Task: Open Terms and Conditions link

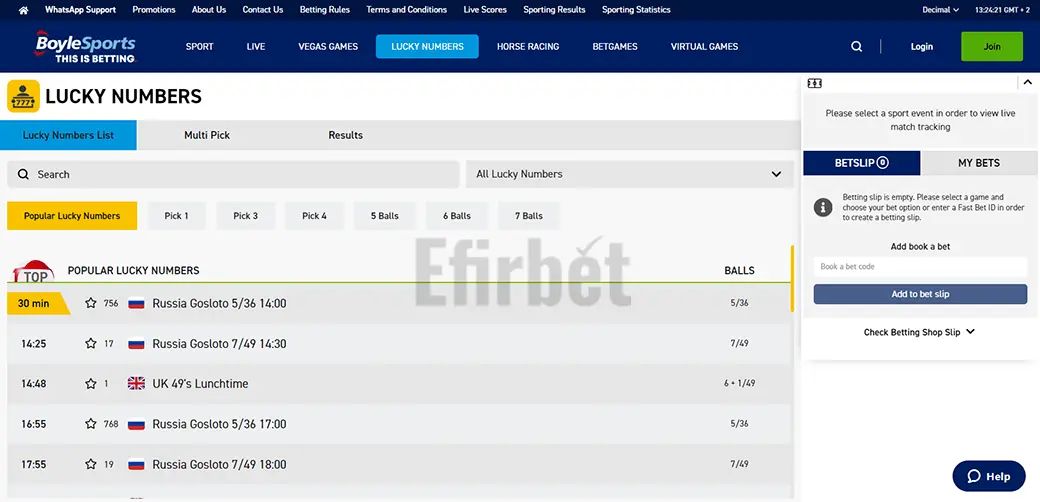Action: (407, 10)
